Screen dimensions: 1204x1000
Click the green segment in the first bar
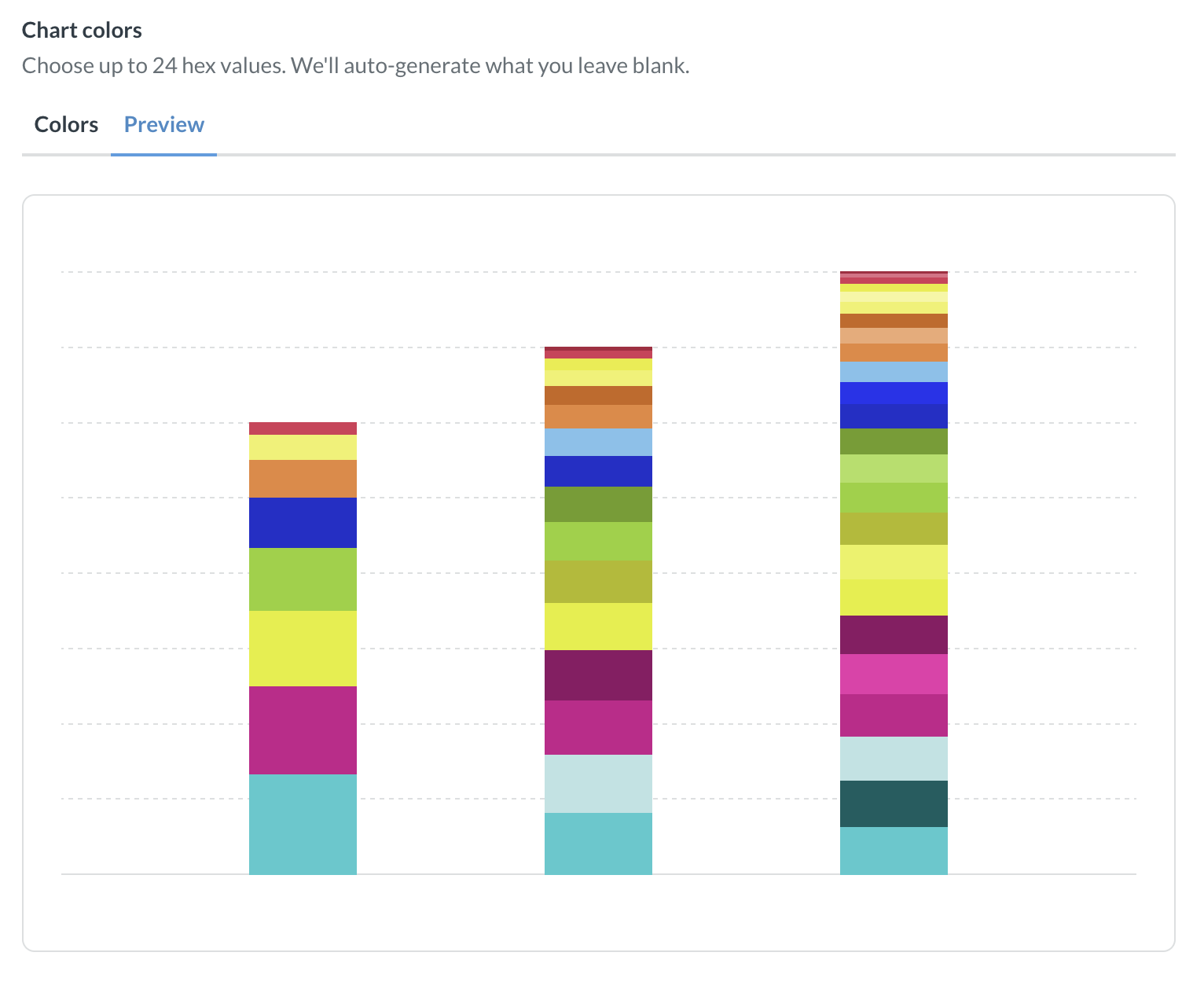pyautogui.click(x=303, y=579)
